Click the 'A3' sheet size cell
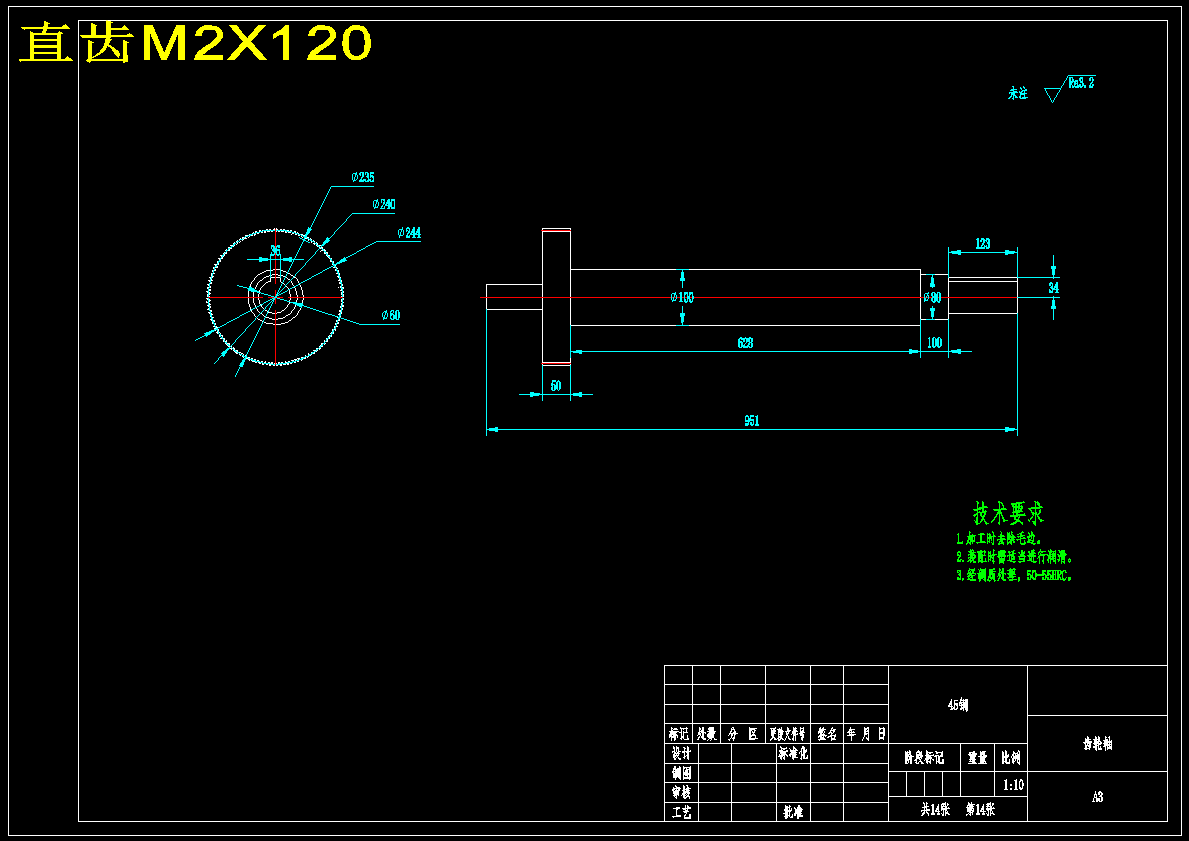This screenshot has height=841, width=1189. 1097,797
